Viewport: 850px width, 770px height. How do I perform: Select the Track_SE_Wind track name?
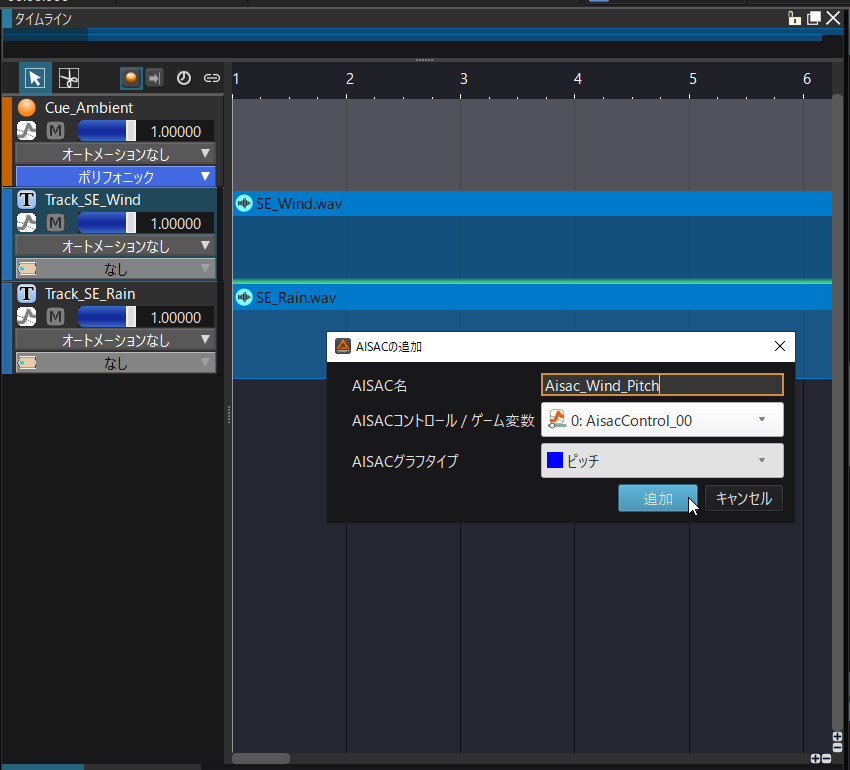pos(93,200)
